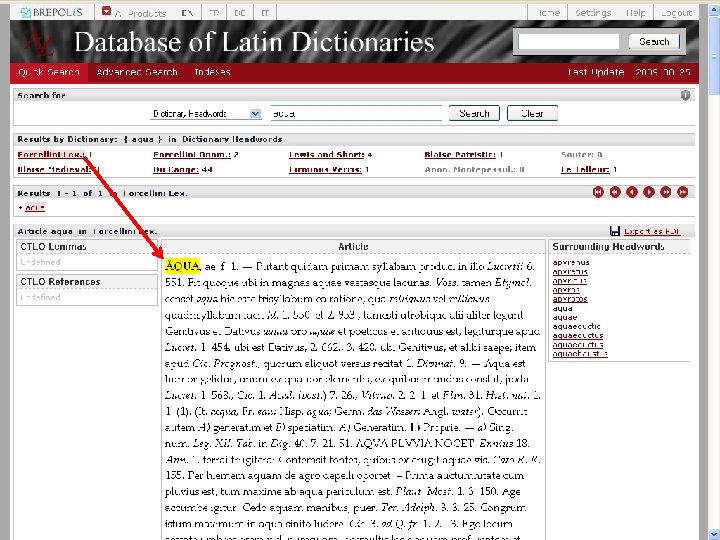Viewport: 720px width, 540px height.
Task: Click the header banner search field
Action: (569, 42)
